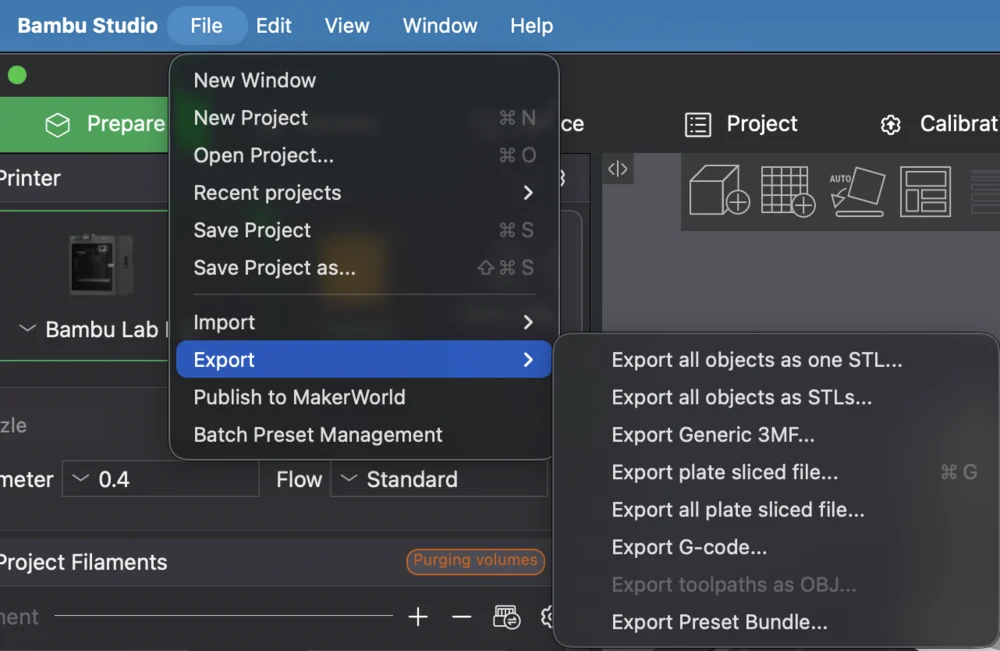The width and height of the screenshot is (1000, 651).
Task: Choose Export G-code...
Action: point(775,548)
